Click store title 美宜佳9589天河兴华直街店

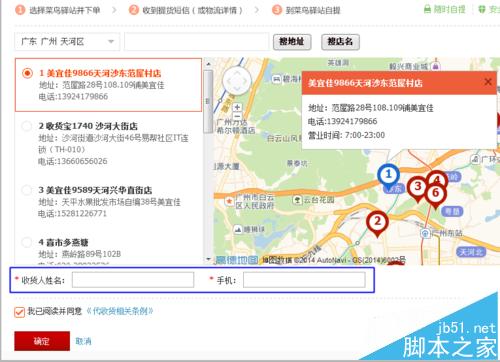coord(95,190)
